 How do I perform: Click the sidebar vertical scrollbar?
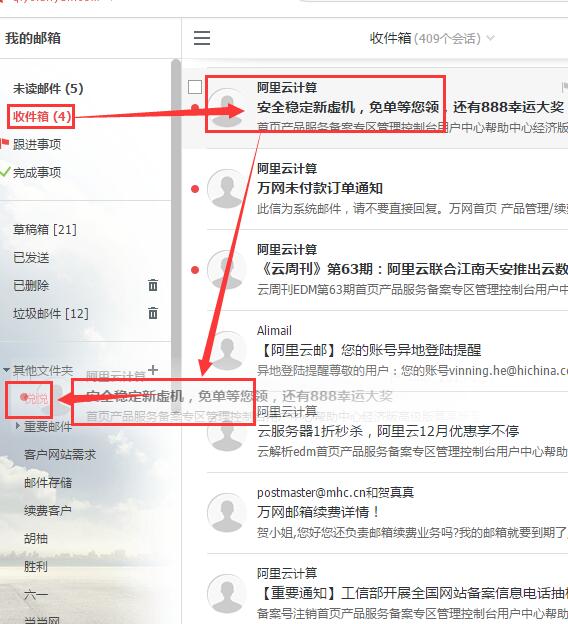pyautogui.click(x=176, y=235)
